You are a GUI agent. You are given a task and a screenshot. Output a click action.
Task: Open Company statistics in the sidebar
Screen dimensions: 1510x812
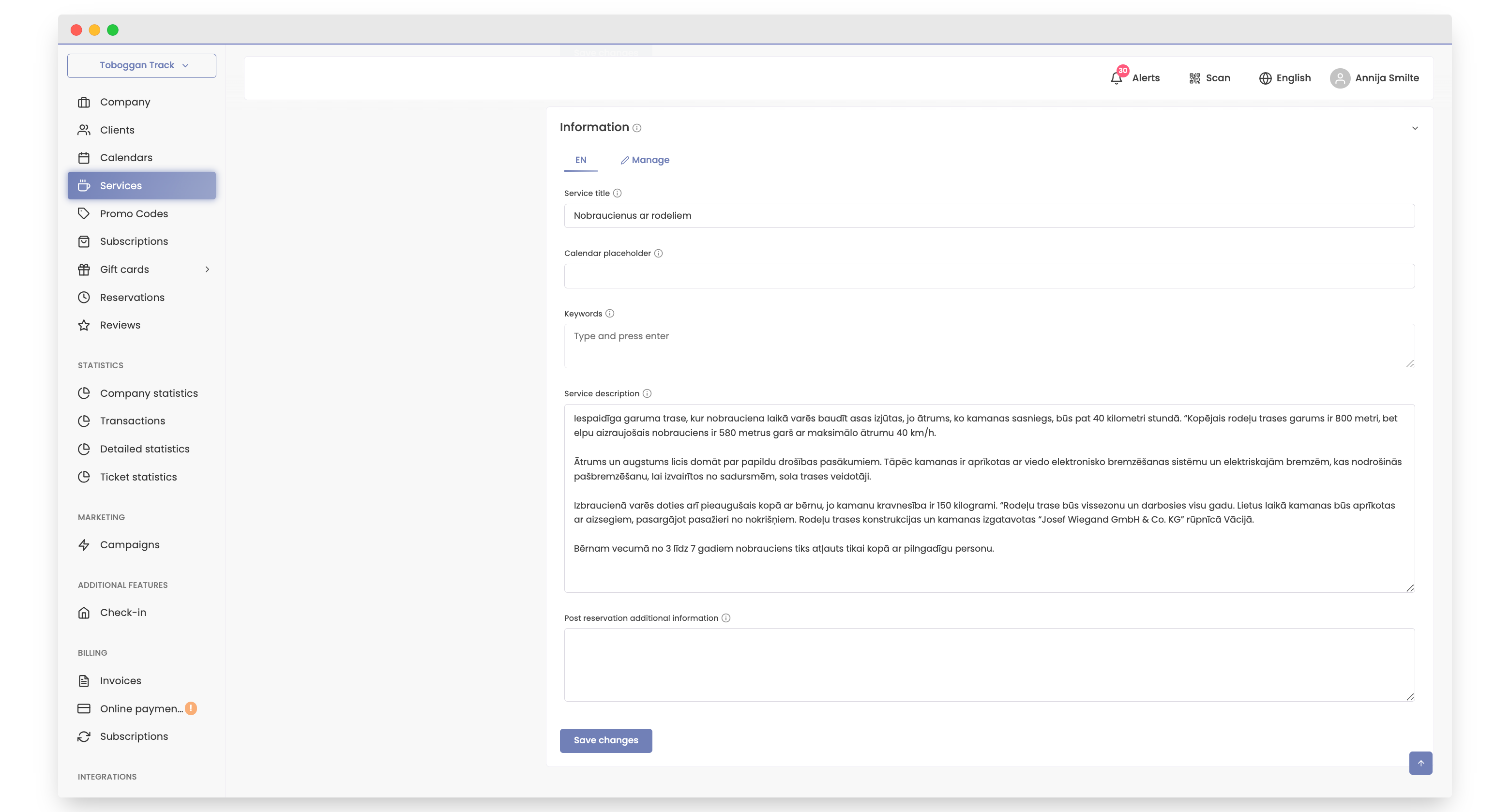(149, 393)
